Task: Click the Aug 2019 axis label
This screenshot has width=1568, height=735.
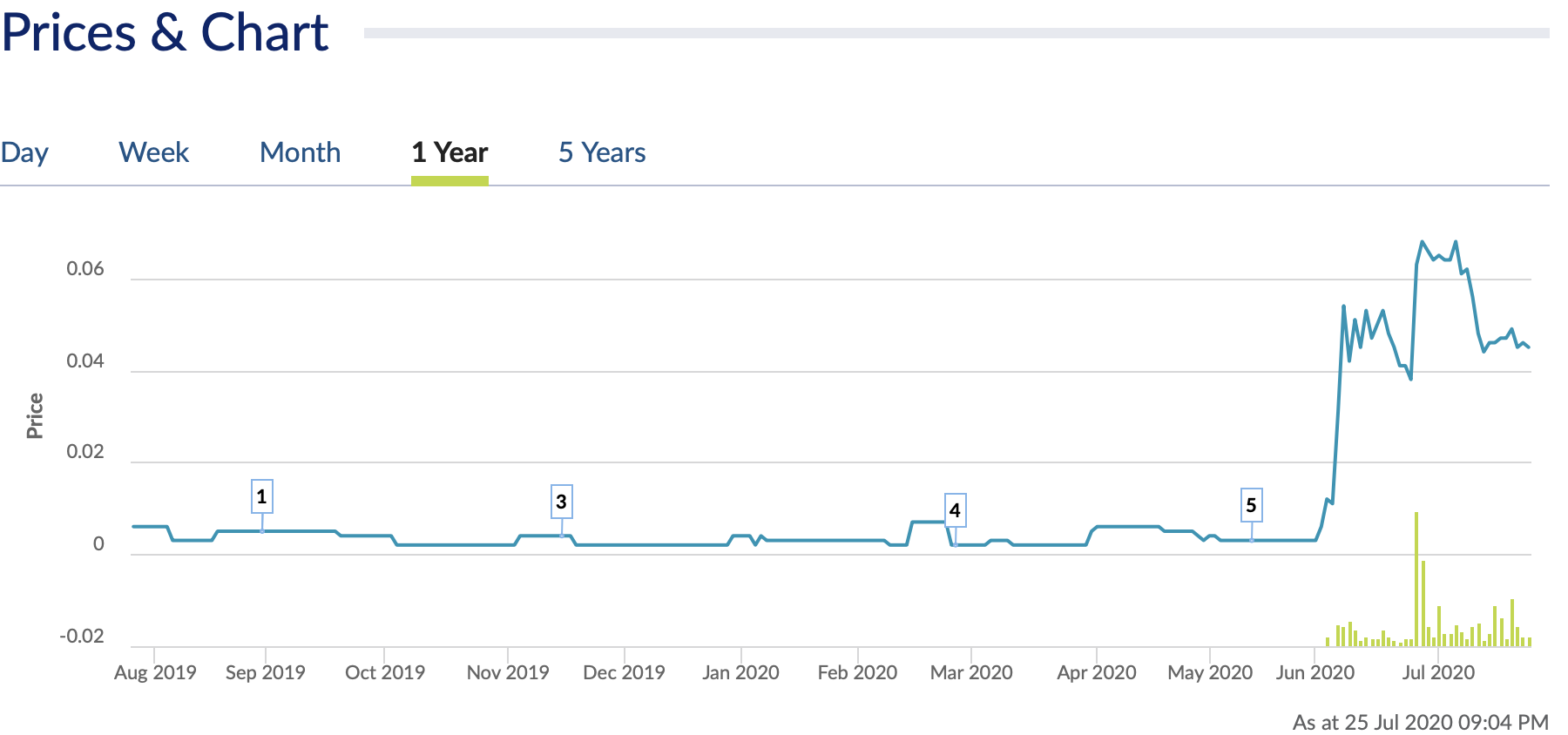Action: (x=155, y=672)
